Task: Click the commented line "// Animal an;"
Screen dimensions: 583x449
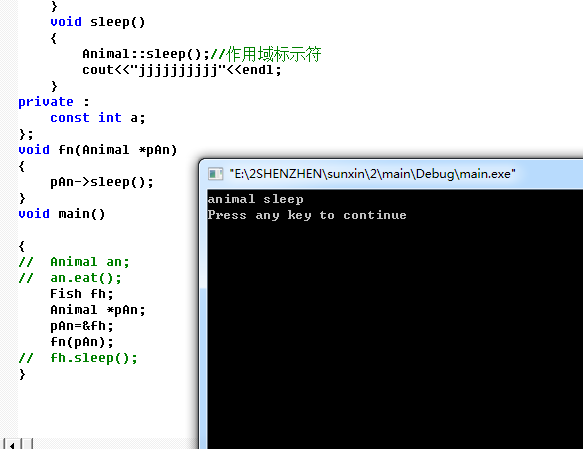Action: (x=74, y=262)
